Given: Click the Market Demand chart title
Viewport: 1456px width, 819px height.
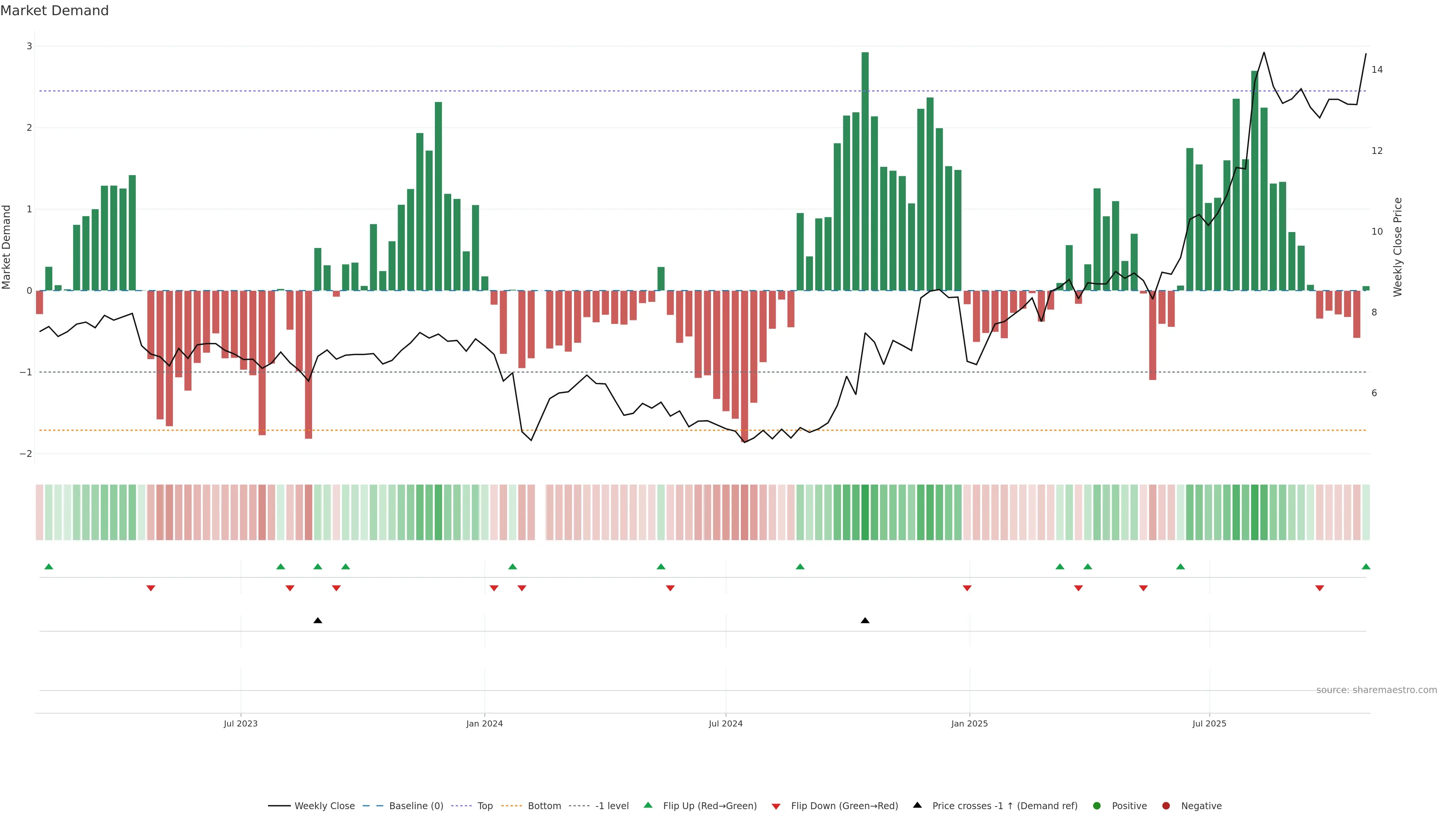Looking at the screenshot, I should (x=54, y=11).
